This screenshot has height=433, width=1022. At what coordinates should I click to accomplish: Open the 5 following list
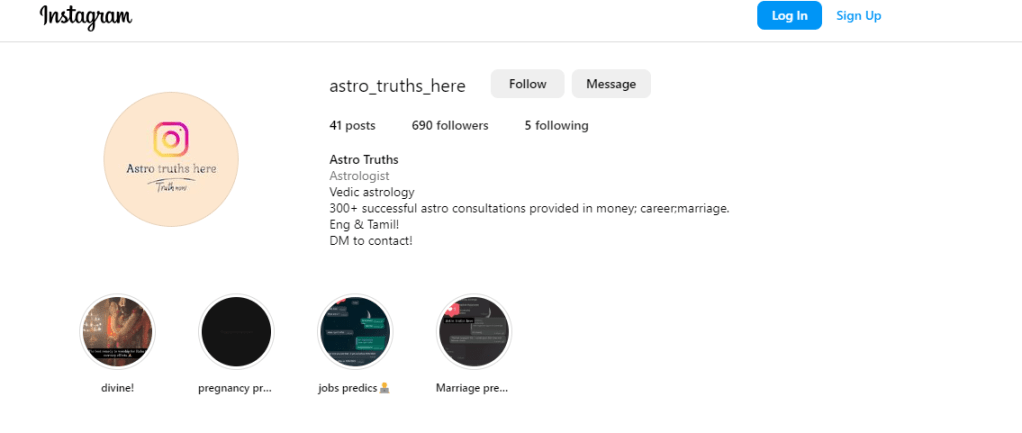pos(556,126)
